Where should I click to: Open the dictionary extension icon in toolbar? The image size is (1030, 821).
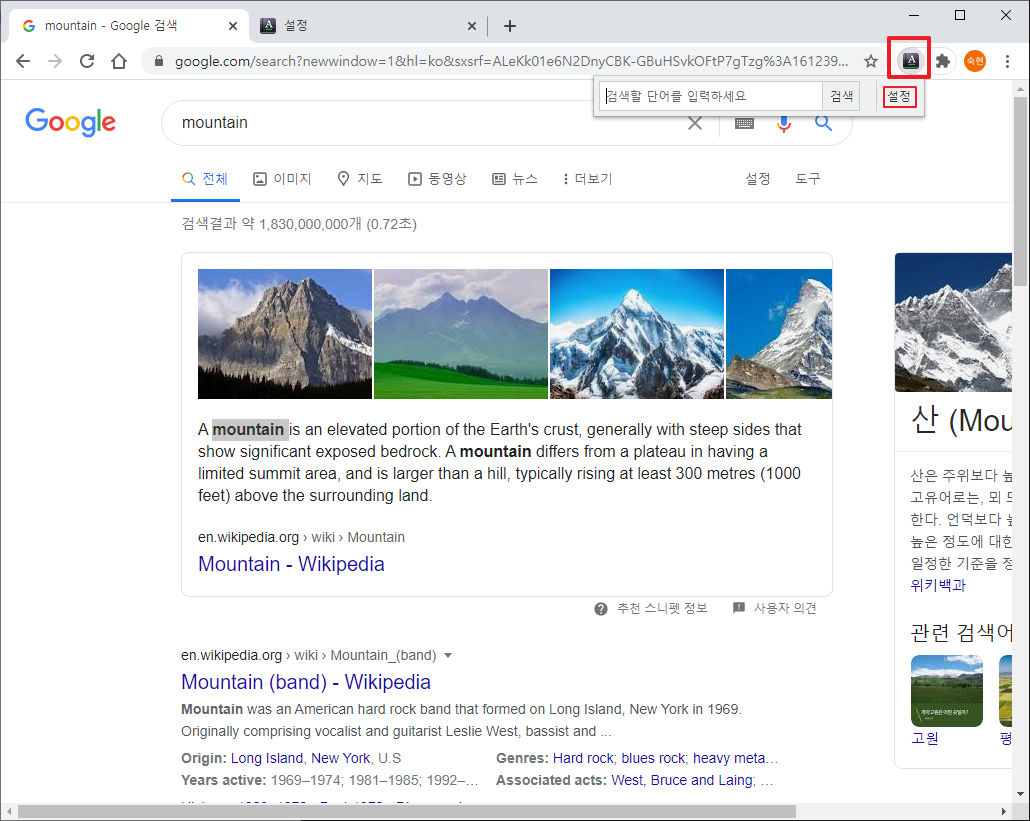coord(910,60)
